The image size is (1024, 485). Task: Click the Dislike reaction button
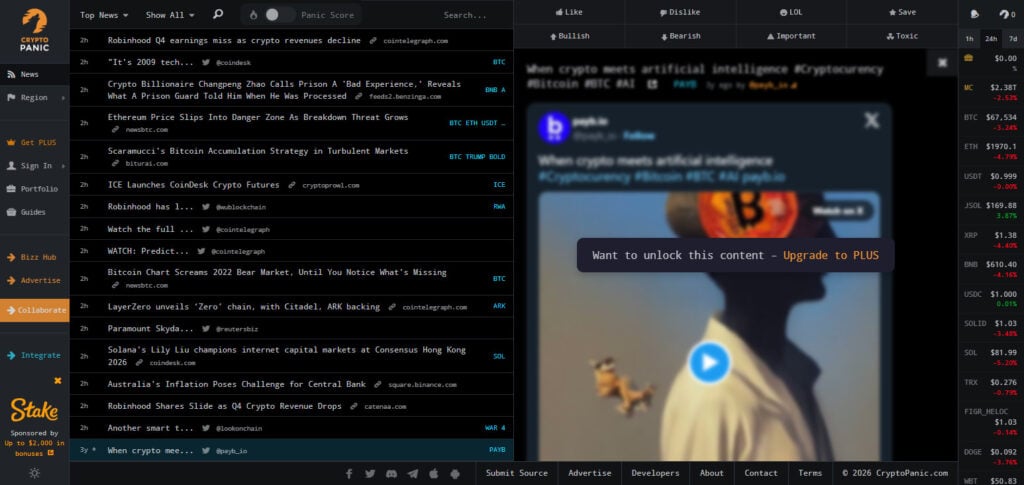click(680, 12)
